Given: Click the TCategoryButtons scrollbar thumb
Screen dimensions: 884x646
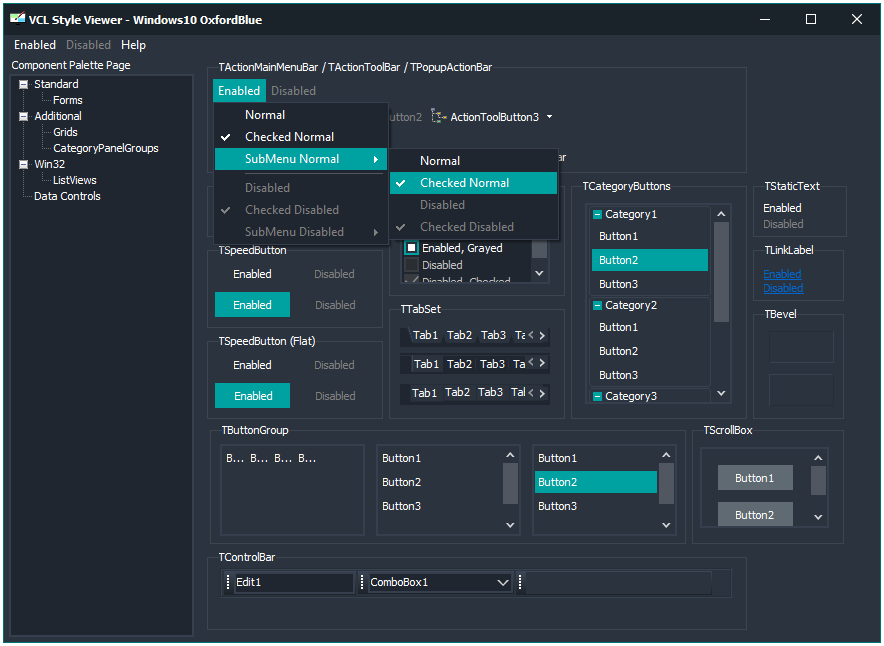Looking at the screenshot, I should (721, 272).
